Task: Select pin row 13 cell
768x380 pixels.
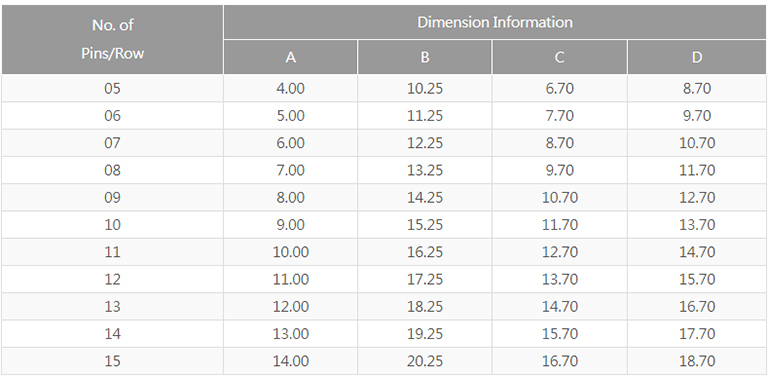Action: click(x=113, y=307)
